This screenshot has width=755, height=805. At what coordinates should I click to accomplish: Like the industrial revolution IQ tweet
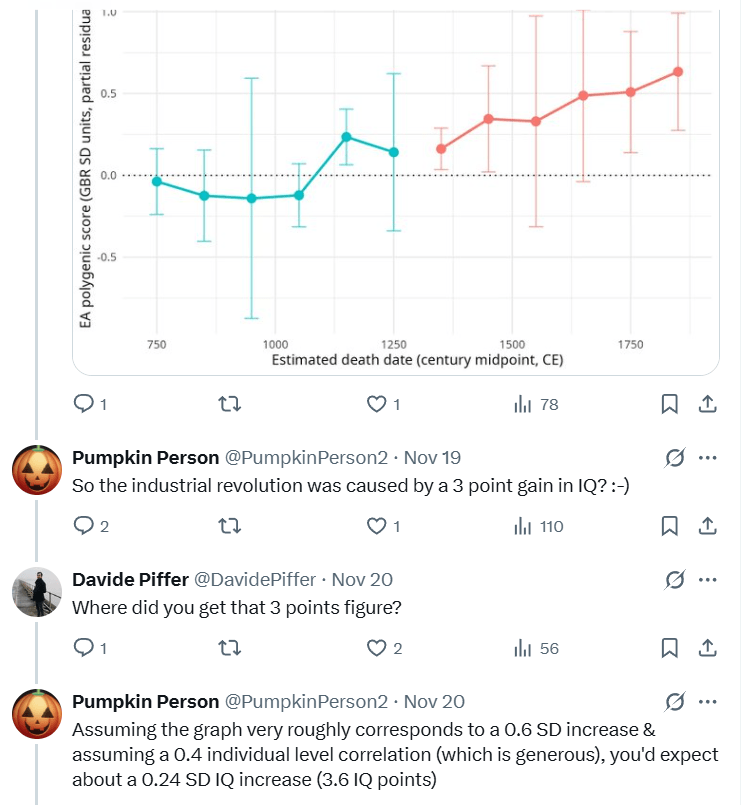pos(376,526)
